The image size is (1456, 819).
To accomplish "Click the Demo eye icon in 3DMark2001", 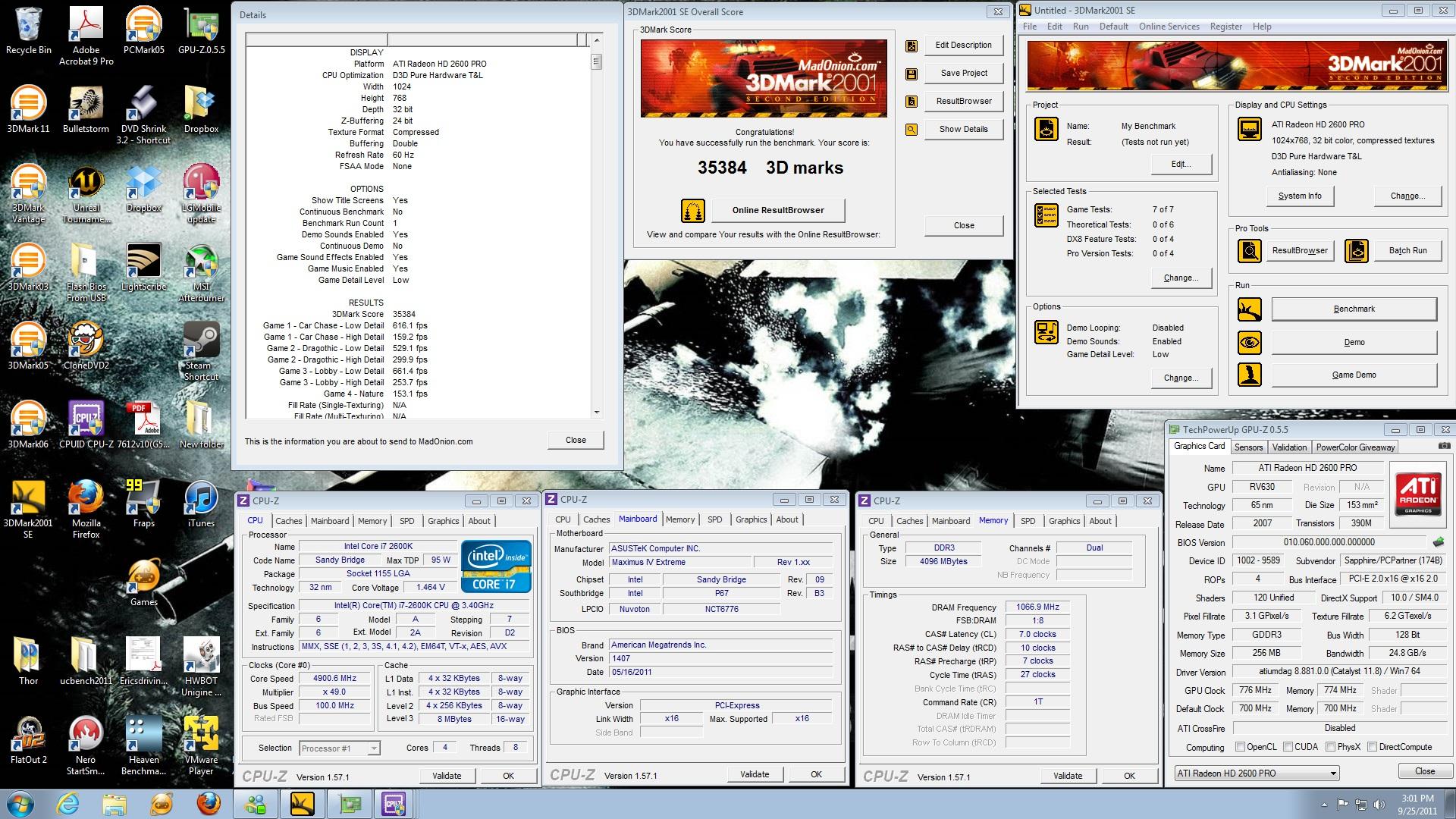I will [x=1250, y=343].
